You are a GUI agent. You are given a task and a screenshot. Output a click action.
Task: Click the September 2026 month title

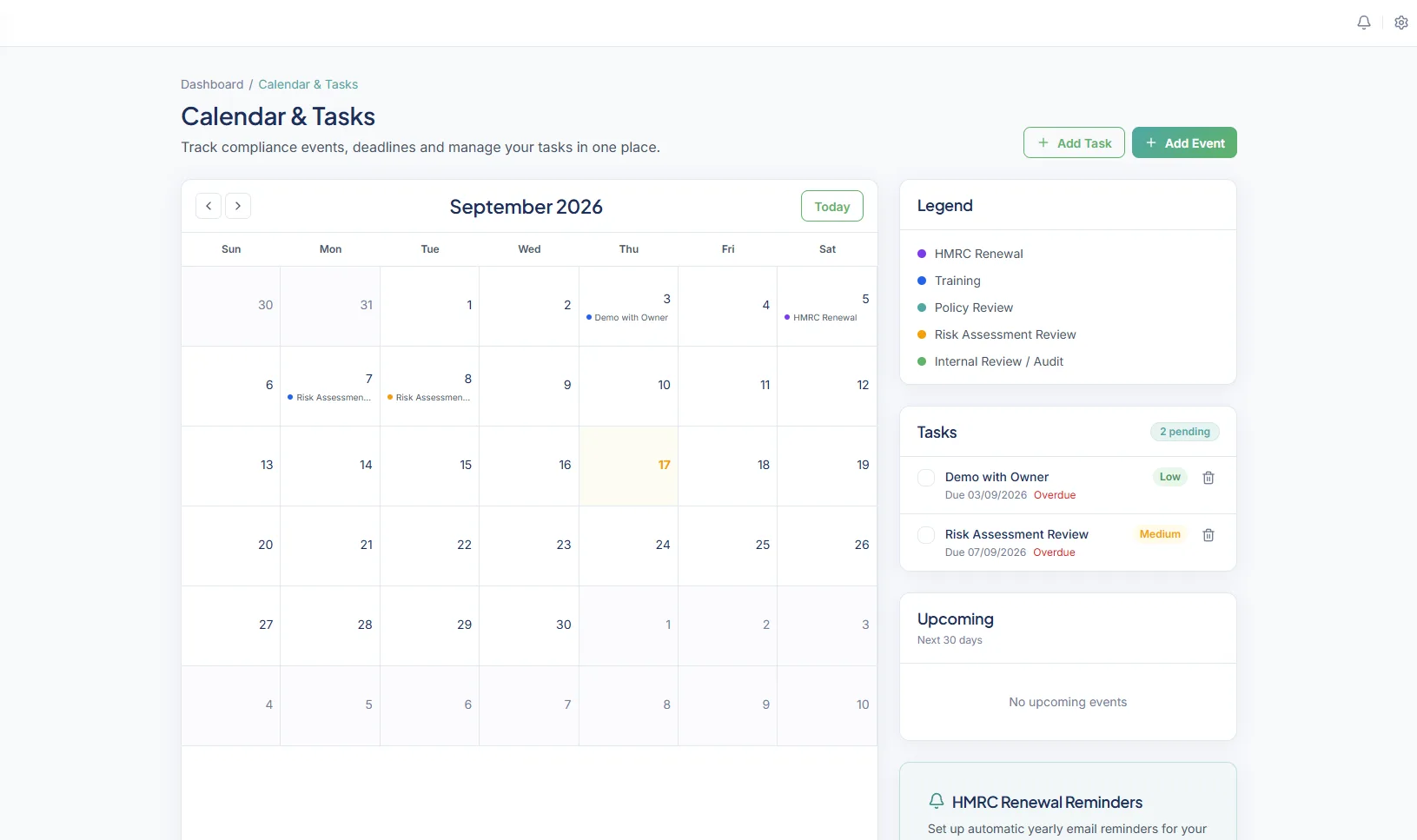(526, 207)
